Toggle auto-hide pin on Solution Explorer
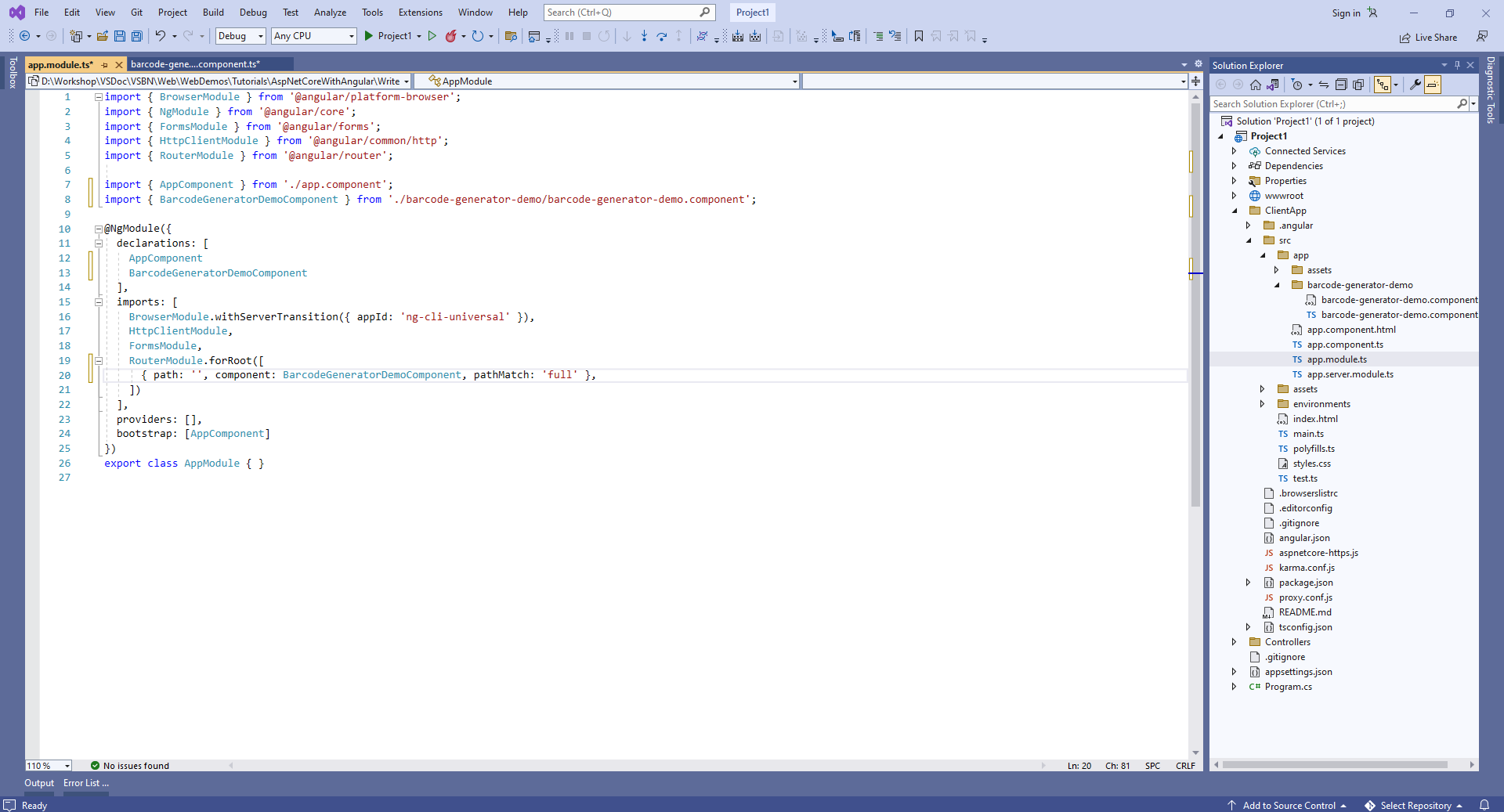1504x812 pixels. tap(1457, 65)
